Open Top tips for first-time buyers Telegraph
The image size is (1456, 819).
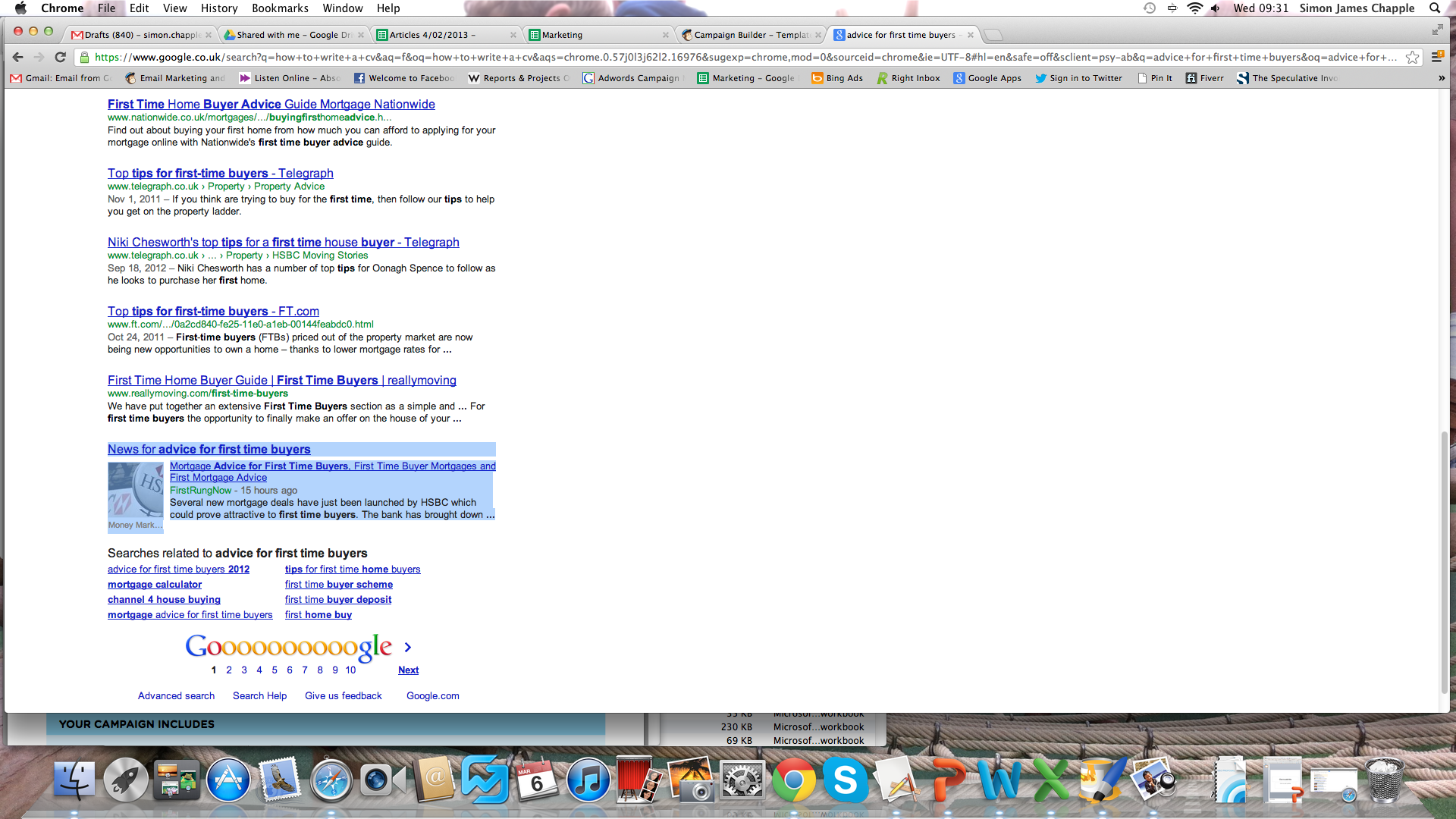[221, 173]
